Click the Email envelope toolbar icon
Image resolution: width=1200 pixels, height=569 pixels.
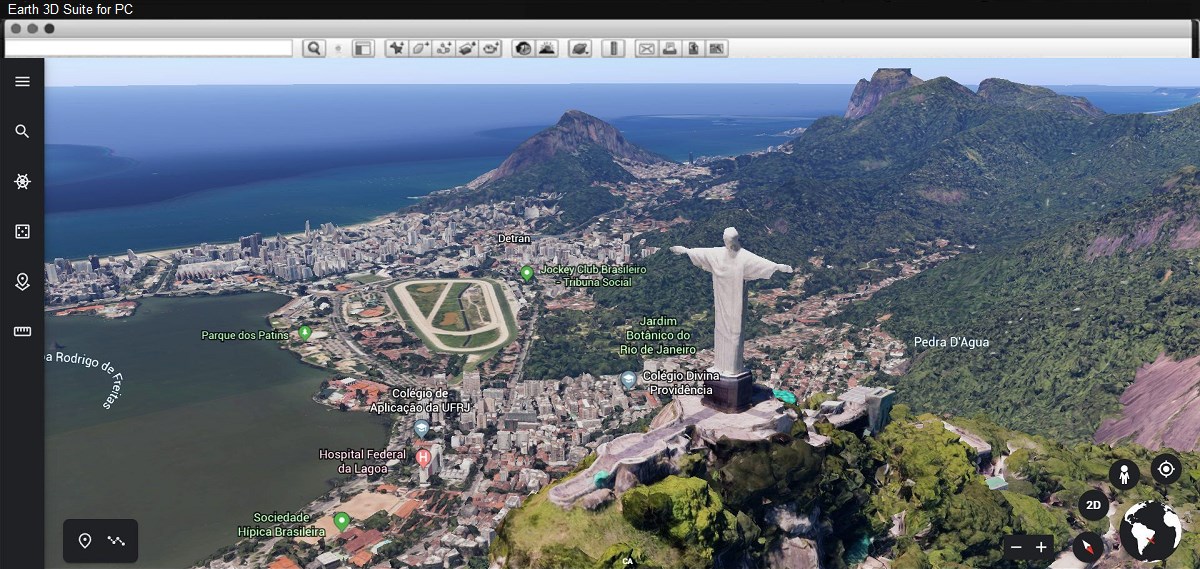click(x=647, y=48)
